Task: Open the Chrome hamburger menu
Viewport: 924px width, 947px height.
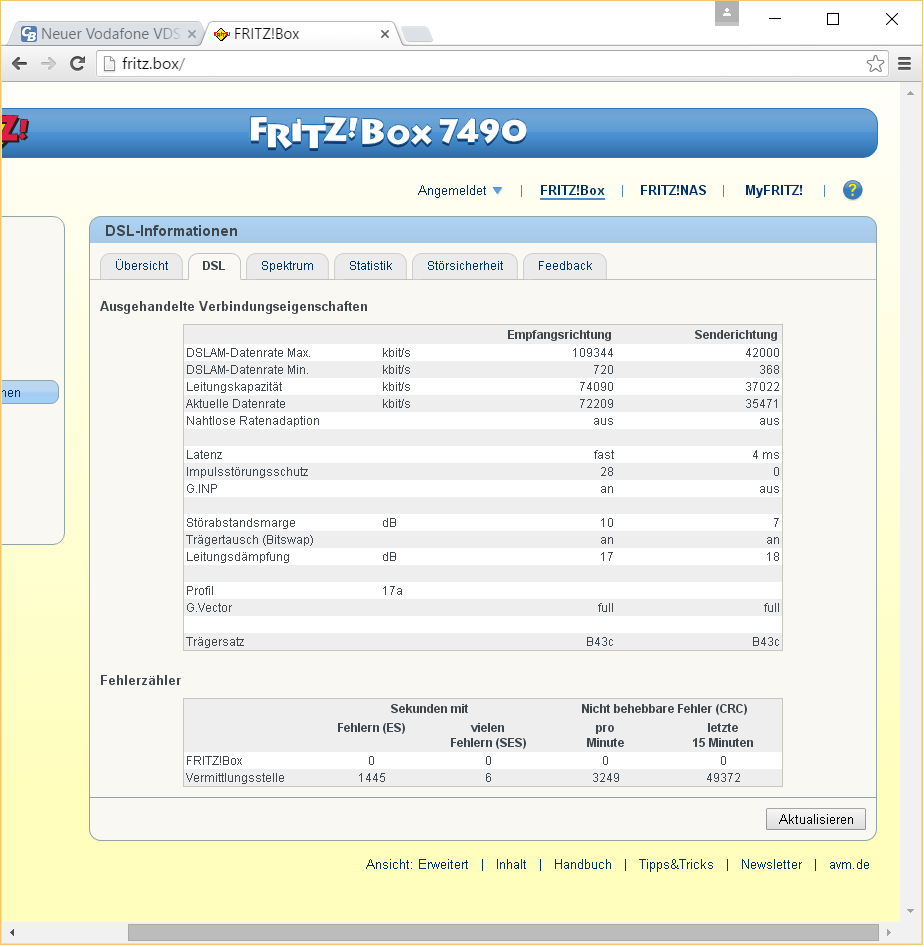Action: [904, 63]
